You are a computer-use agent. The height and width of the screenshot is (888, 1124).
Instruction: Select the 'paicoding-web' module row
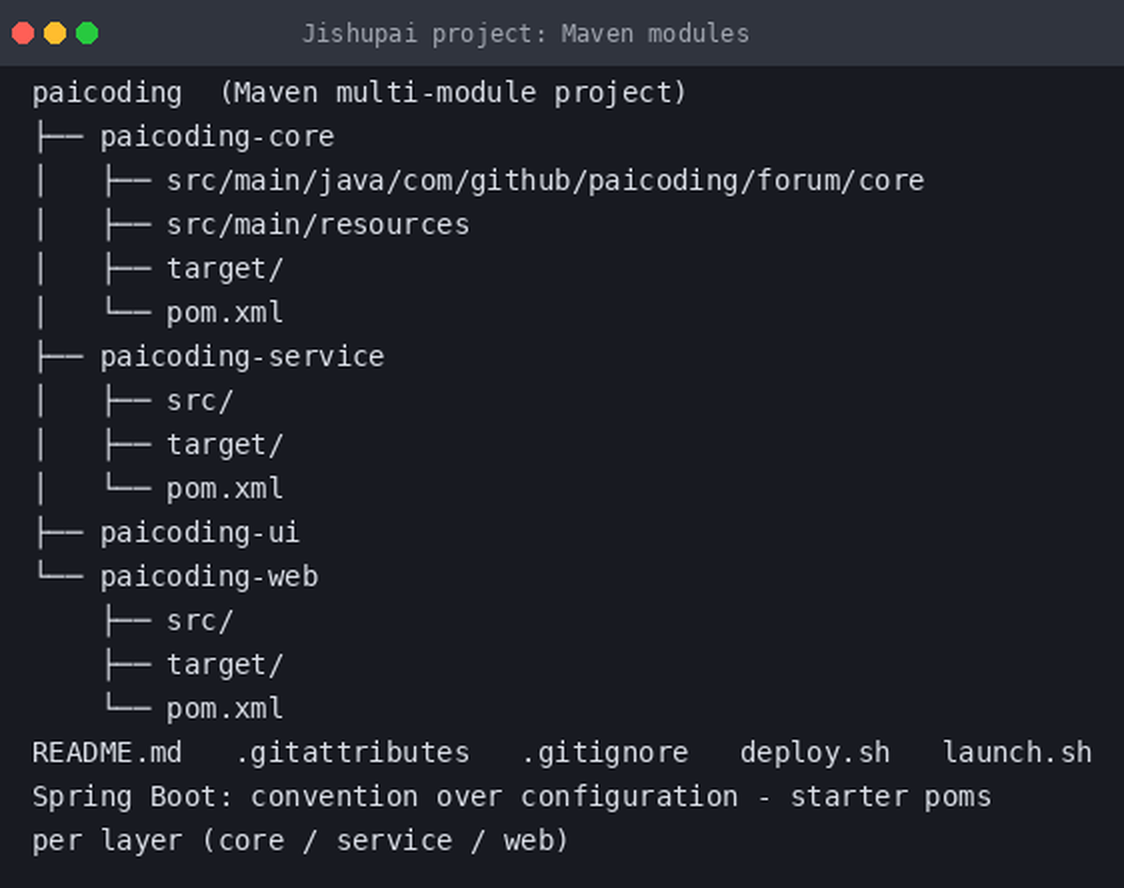209,577
